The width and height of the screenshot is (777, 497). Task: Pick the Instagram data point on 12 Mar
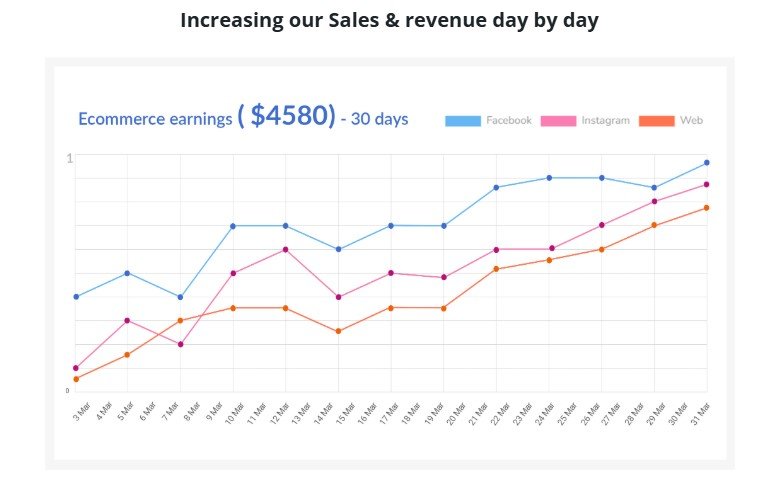click(x=286, y=249)
